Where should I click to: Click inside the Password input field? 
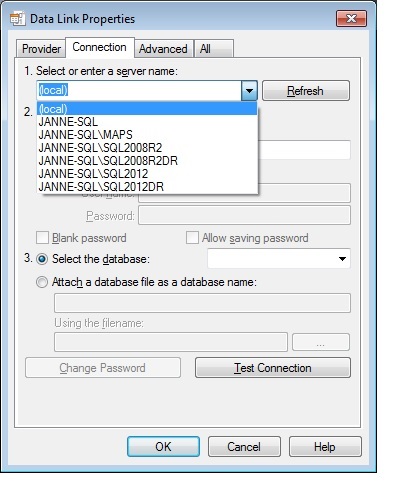click(244, 215)
